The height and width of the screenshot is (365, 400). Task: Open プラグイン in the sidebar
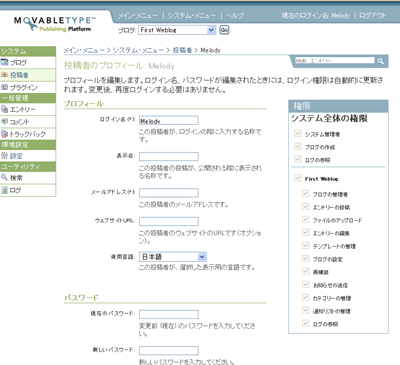coord(28,87)
